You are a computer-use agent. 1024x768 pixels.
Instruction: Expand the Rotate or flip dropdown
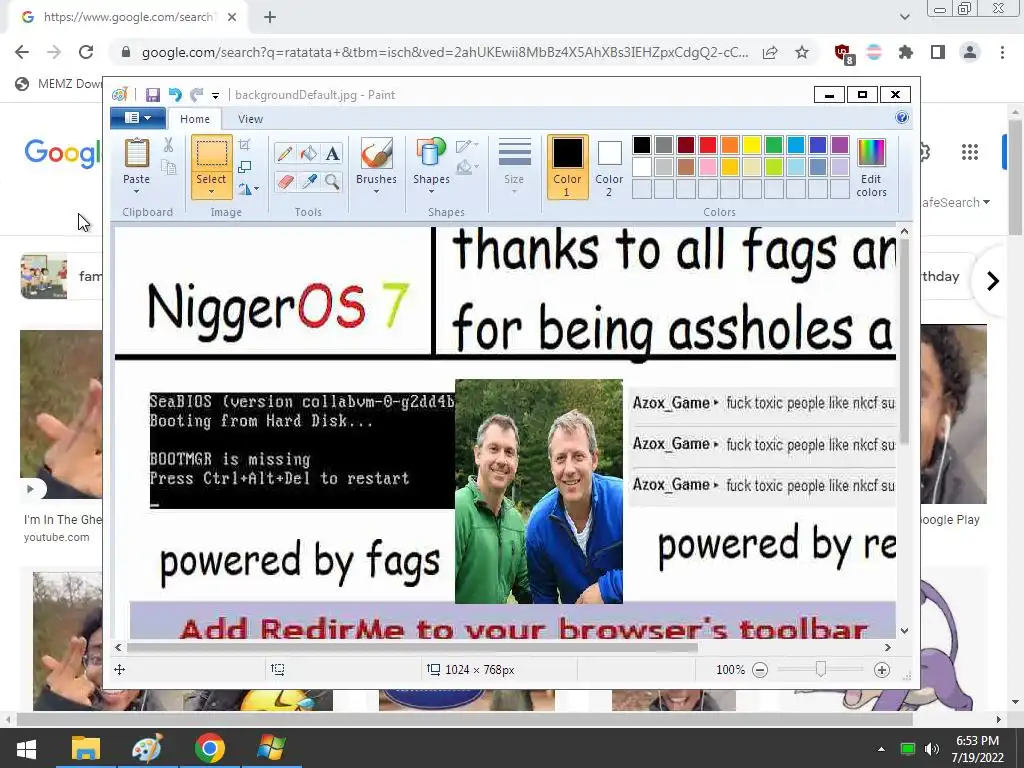[248, 189]
